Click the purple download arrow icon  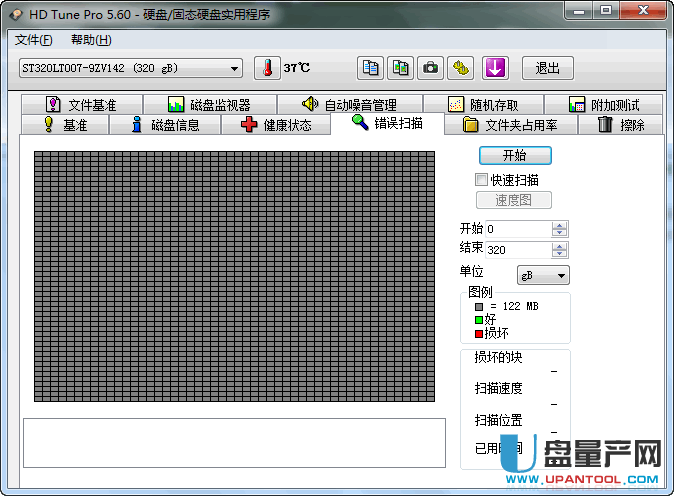click(x=496, y=68)
